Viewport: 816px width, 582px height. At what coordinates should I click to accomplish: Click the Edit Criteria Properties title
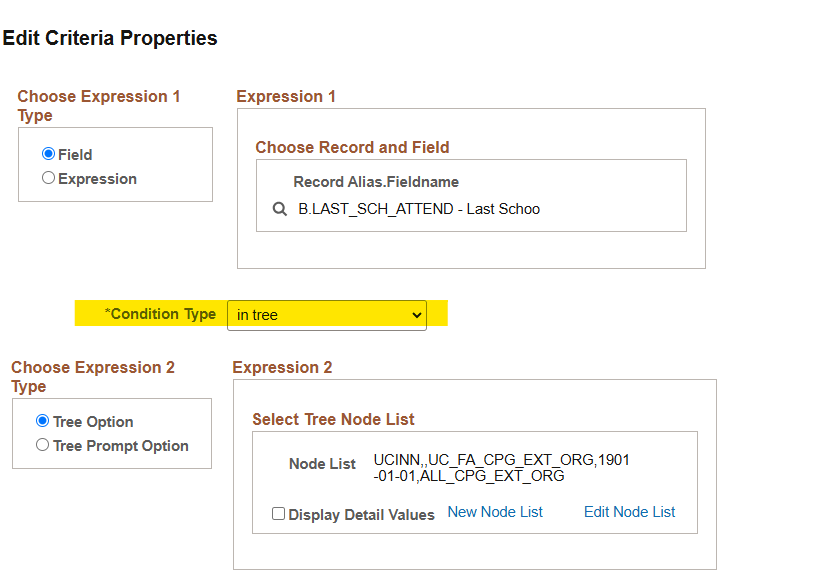(110, 39)
